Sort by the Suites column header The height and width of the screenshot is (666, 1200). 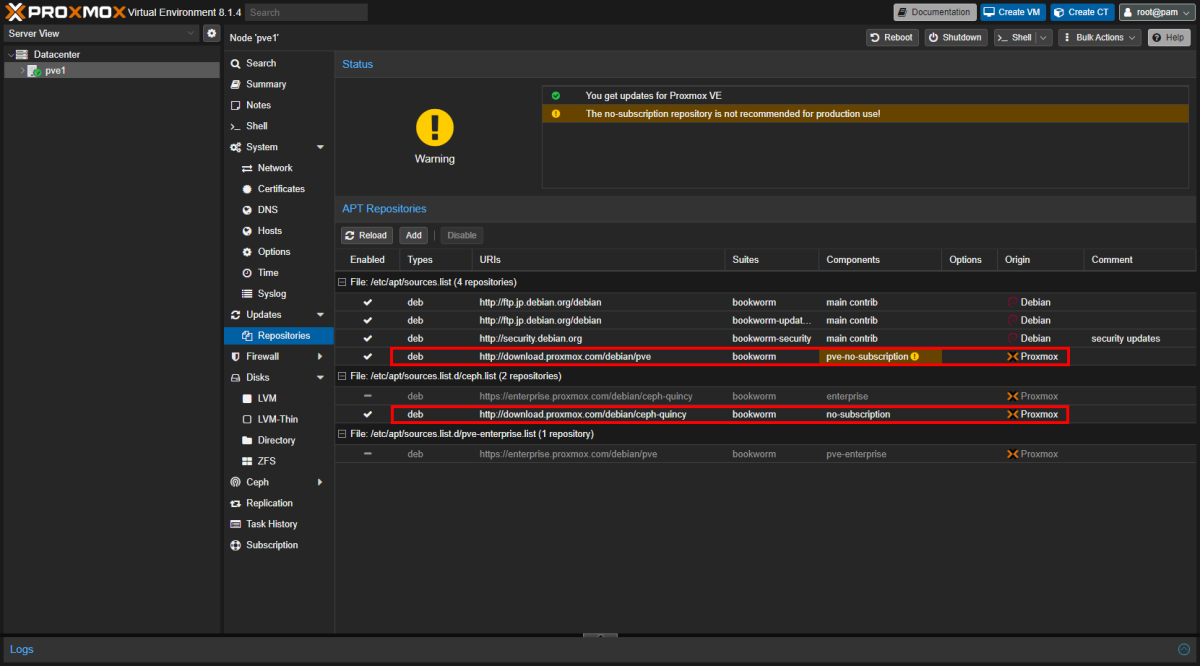[771, 259]
